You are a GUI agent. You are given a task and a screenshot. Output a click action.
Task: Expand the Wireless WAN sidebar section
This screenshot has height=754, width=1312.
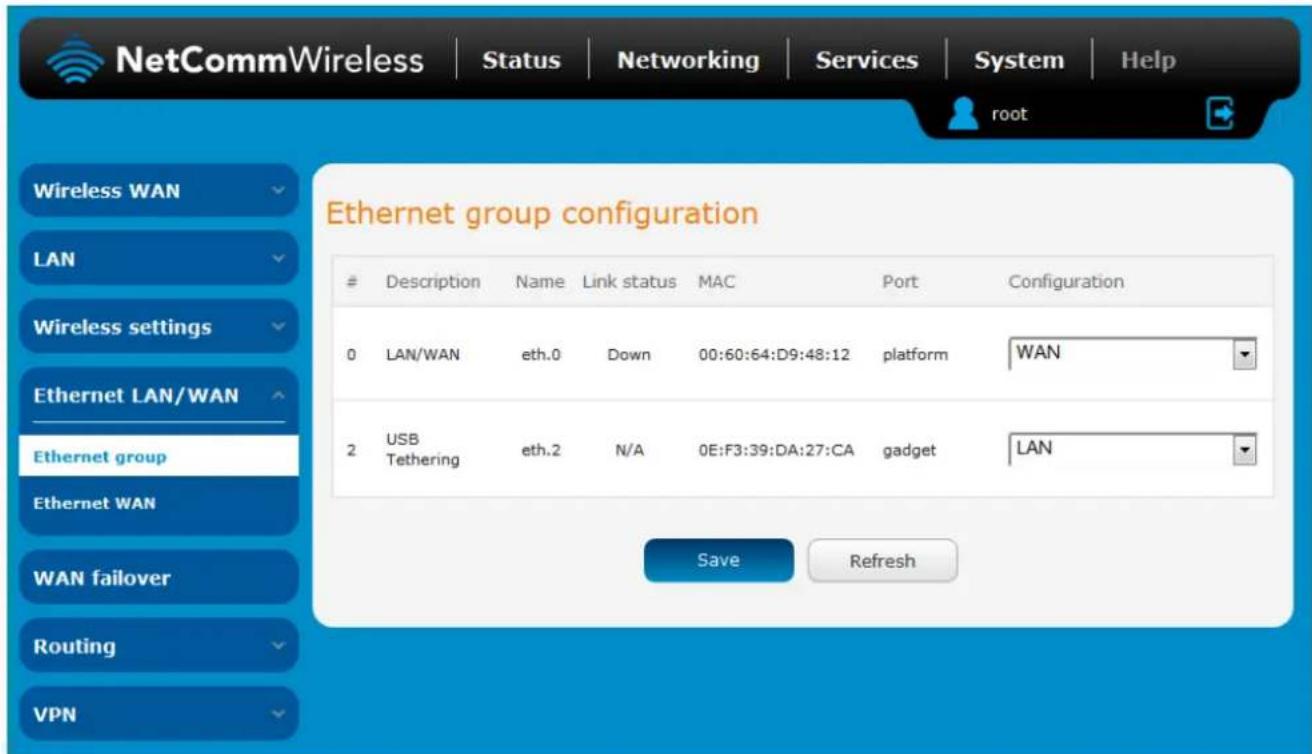159,191
